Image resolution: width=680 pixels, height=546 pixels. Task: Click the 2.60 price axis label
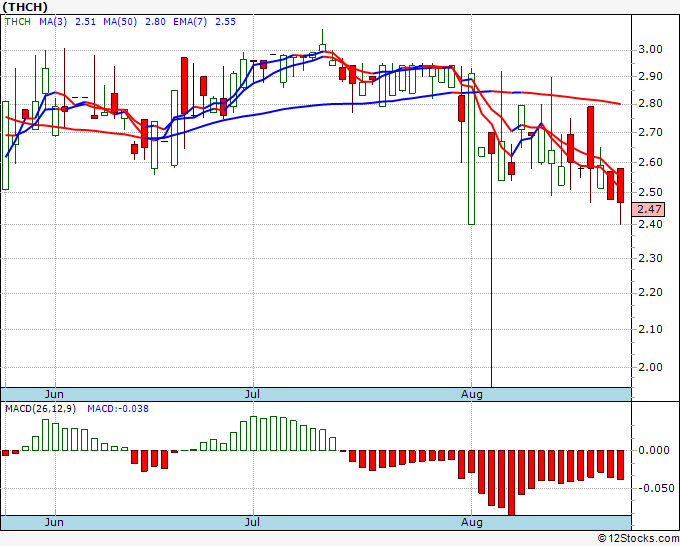(x=650, y=162)
